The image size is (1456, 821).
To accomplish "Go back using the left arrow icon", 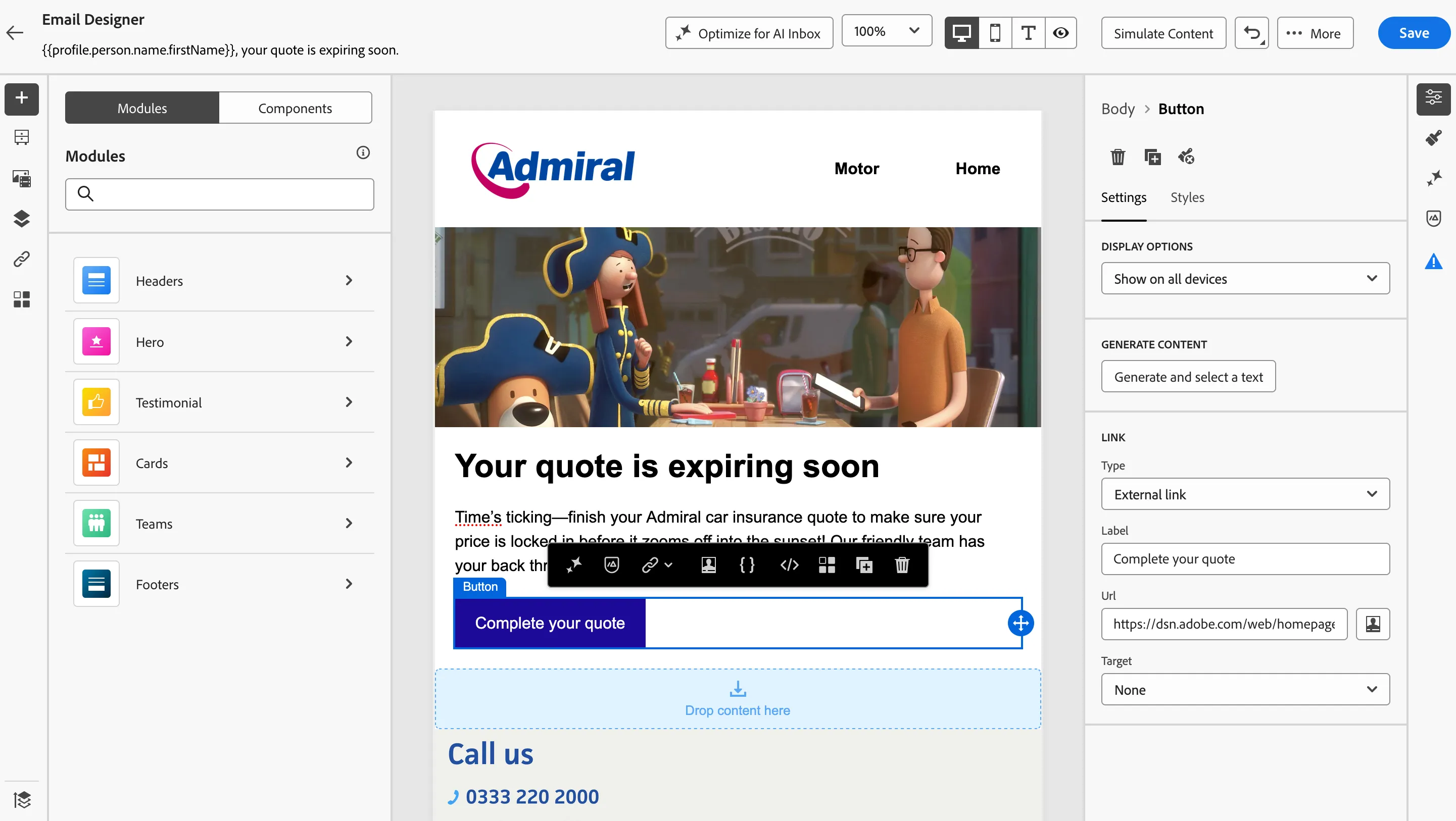I will point(15,33).
